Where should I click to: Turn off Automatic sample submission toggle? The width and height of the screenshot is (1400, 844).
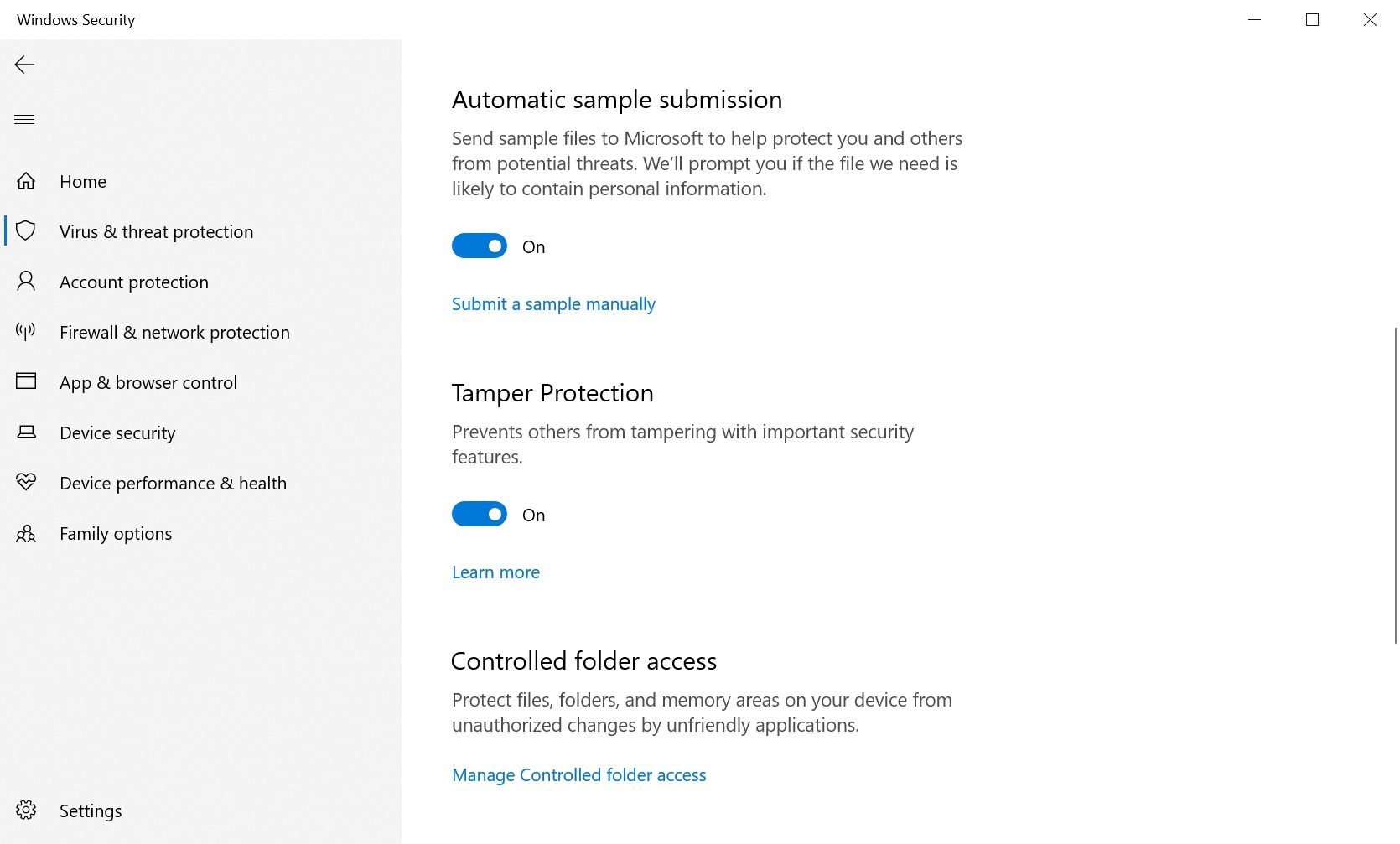click(x=480, y=246)
